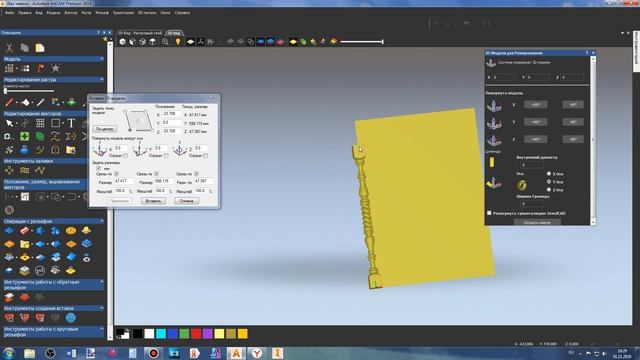Select the red paint brush tool
This screenshot has width=640, height=360.
(x=9, y=102)
